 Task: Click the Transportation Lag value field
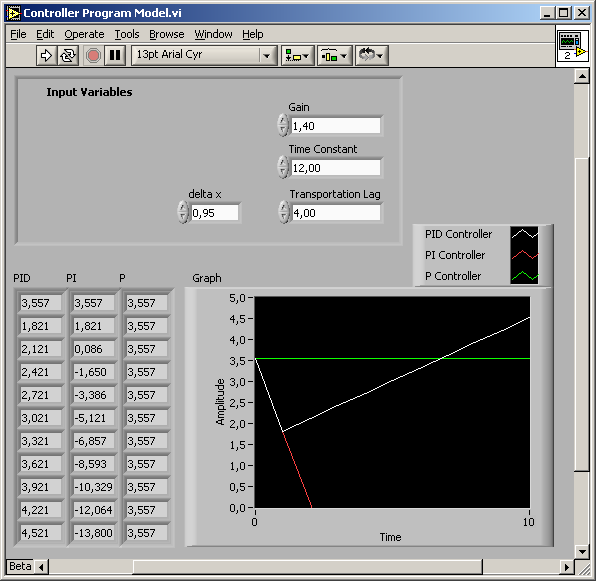pos(336,213)
